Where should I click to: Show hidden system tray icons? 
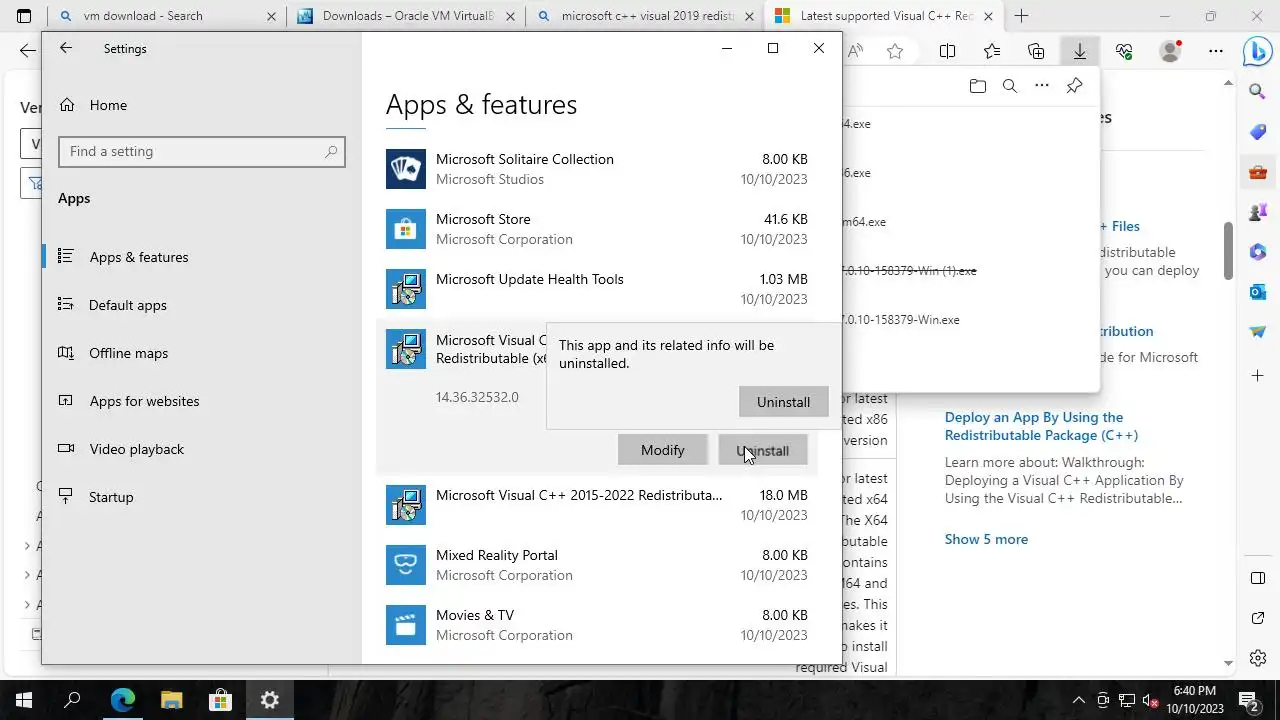1079,700
